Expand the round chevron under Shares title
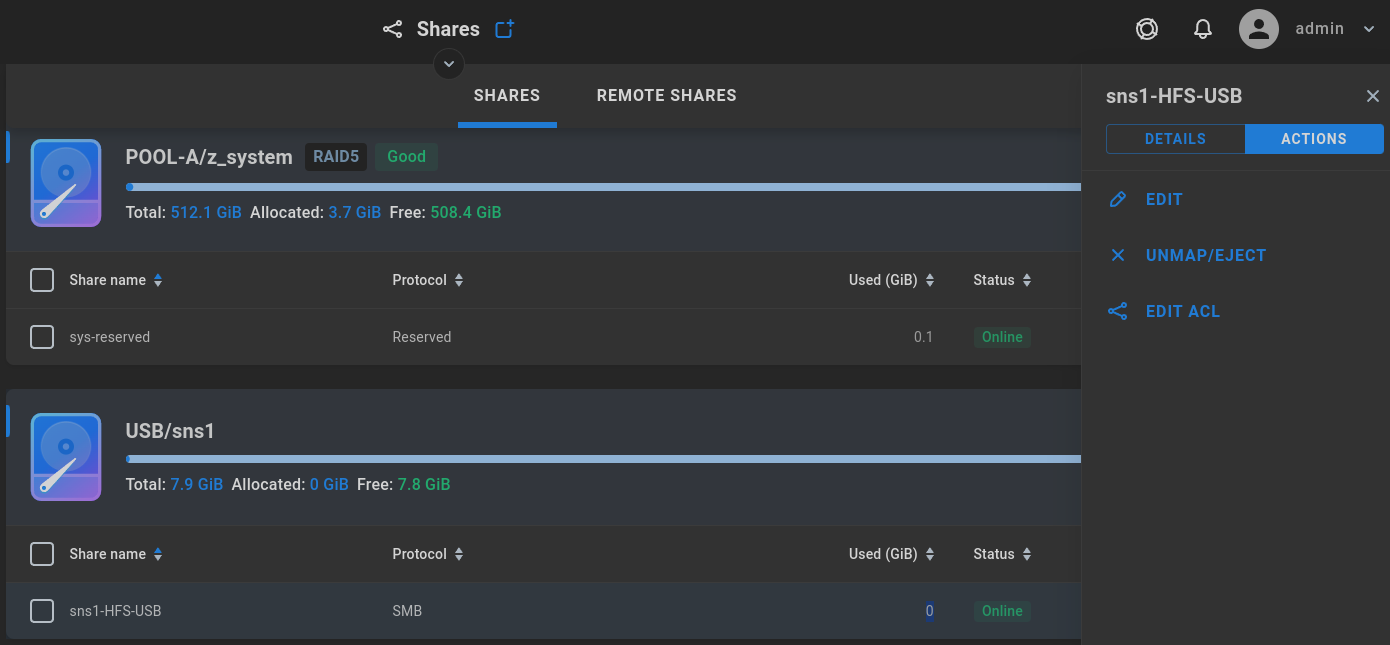1390x645 pixels. 449,64
